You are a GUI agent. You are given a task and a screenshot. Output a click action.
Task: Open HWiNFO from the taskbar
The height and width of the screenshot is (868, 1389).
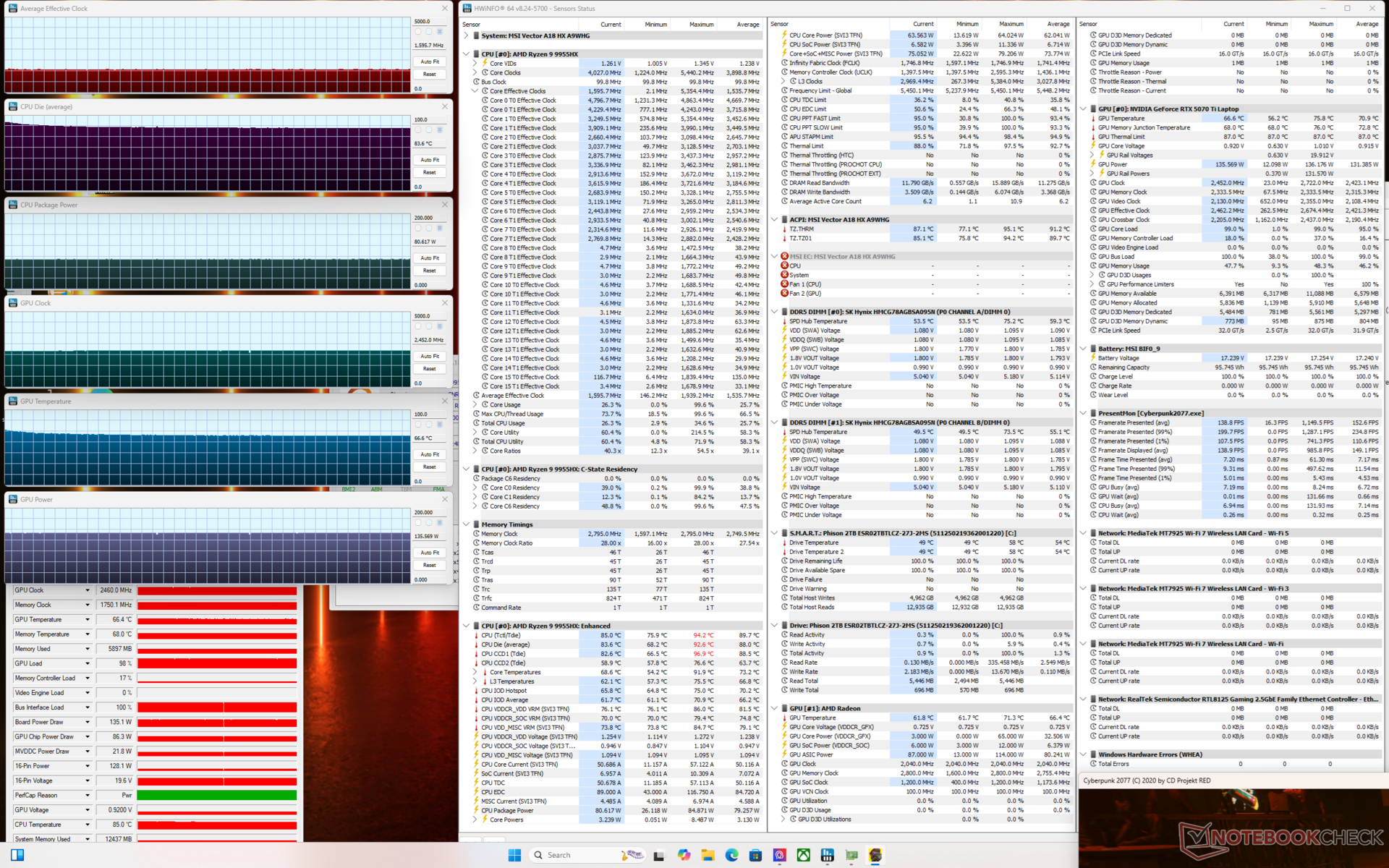[827, 855]
